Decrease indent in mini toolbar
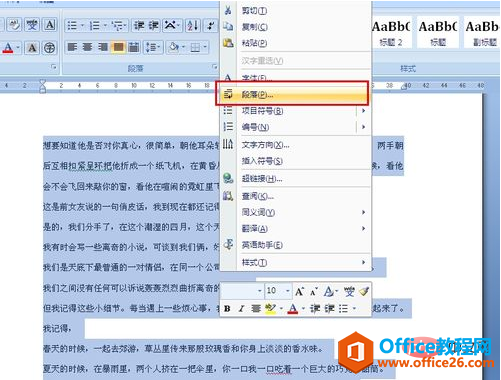Screen dimensions: 501x380 point(315,309)
